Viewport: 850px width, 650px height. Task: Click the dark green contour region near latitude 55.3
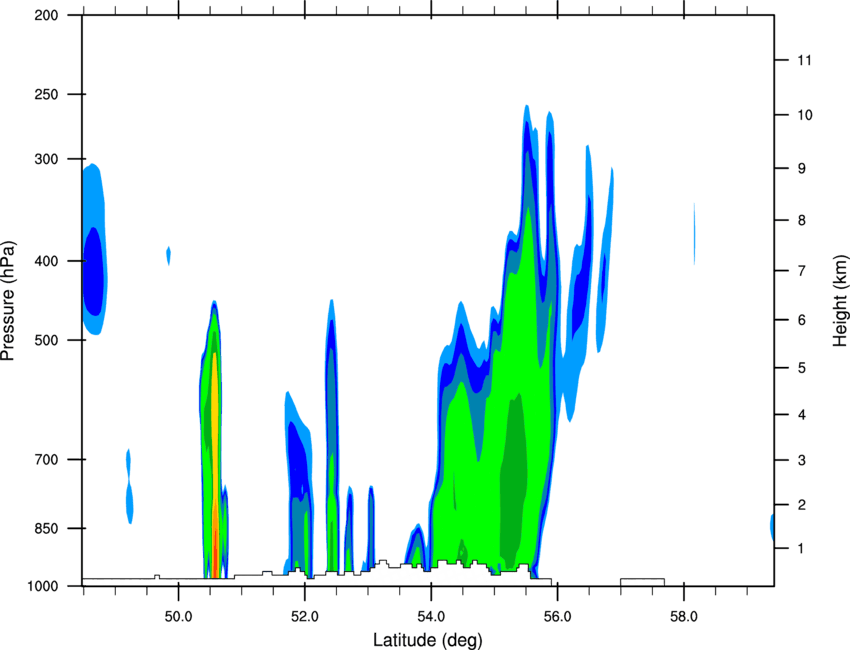[512, 482]
